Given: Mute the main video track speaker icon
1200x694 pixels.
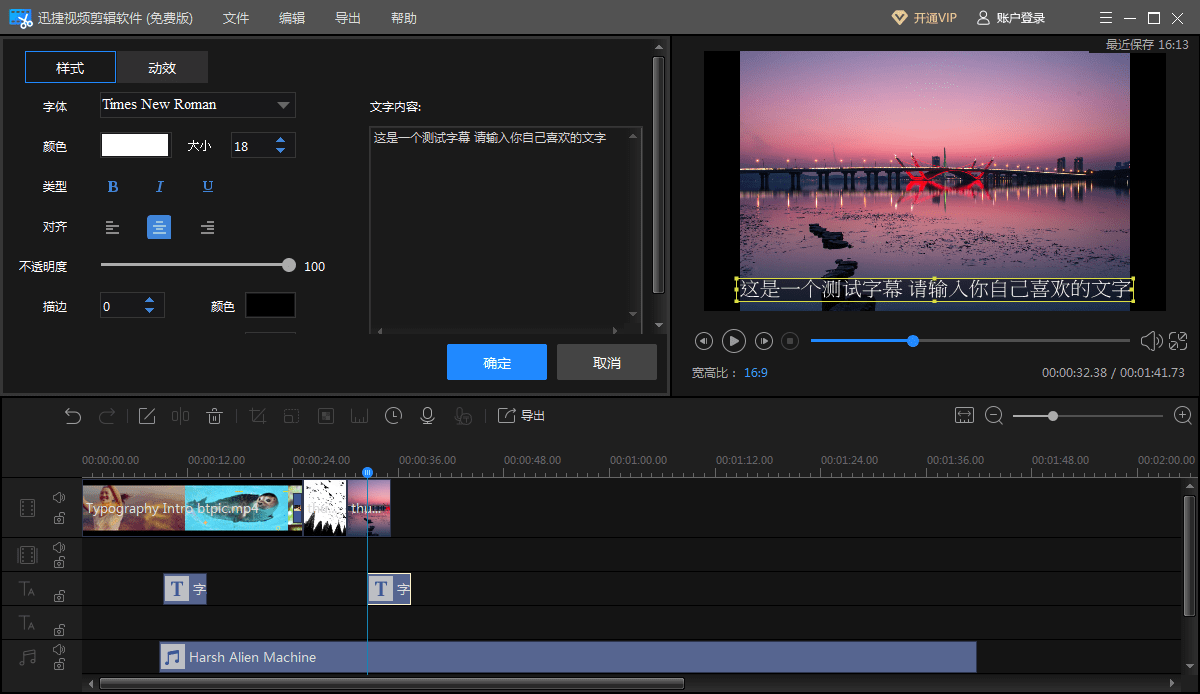Looking at the screenshot, I should pyautogui.click(x=58, y=496).
